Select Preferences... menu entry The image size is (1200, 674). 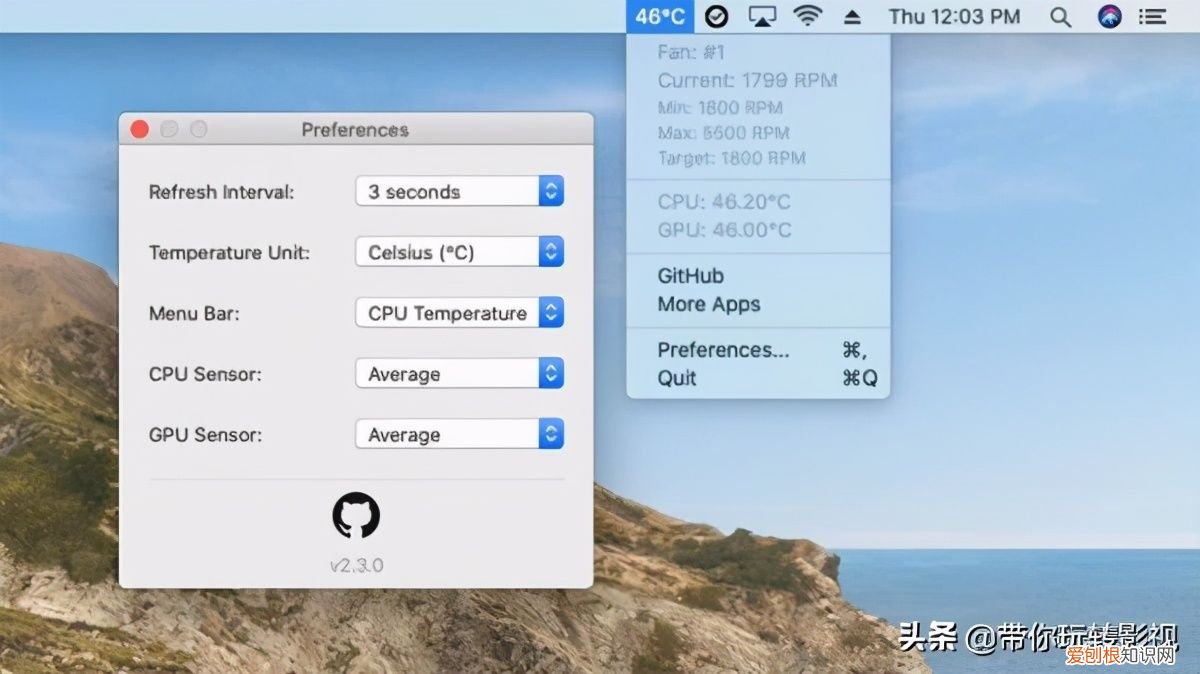[x=723, y=350]
